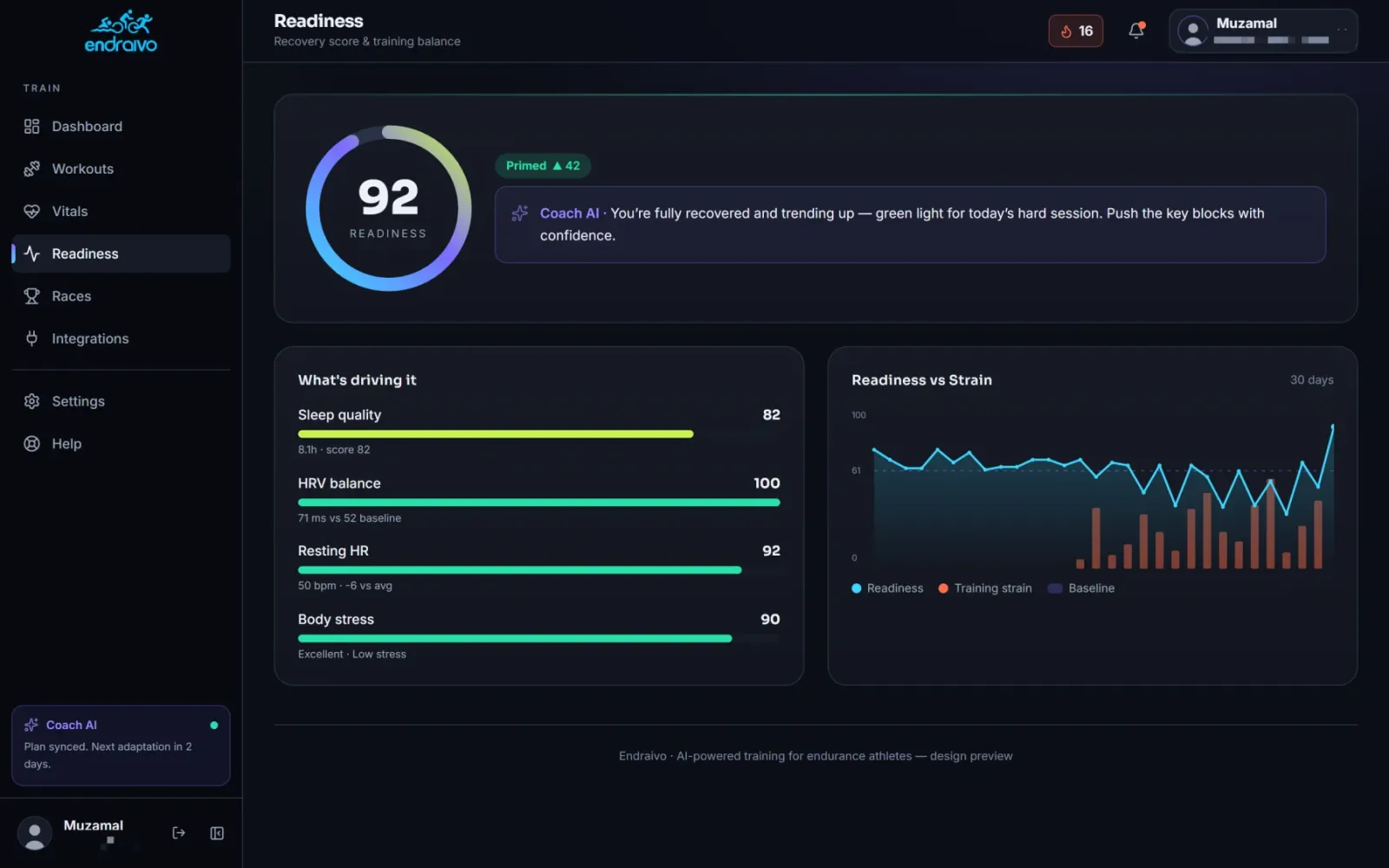
Task: Click the Body stress progress bar
Action: (x=539, y=639)
